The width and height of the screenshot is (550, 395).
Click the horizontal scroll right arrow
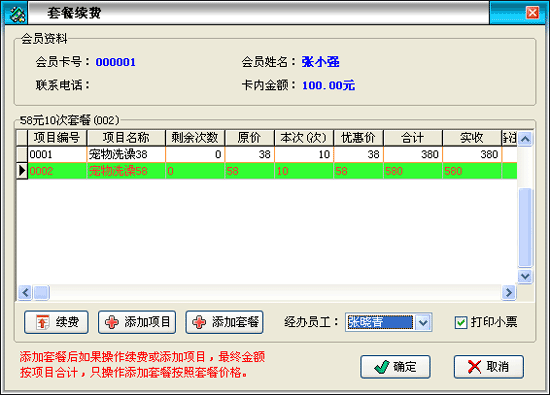coord(509,292)
